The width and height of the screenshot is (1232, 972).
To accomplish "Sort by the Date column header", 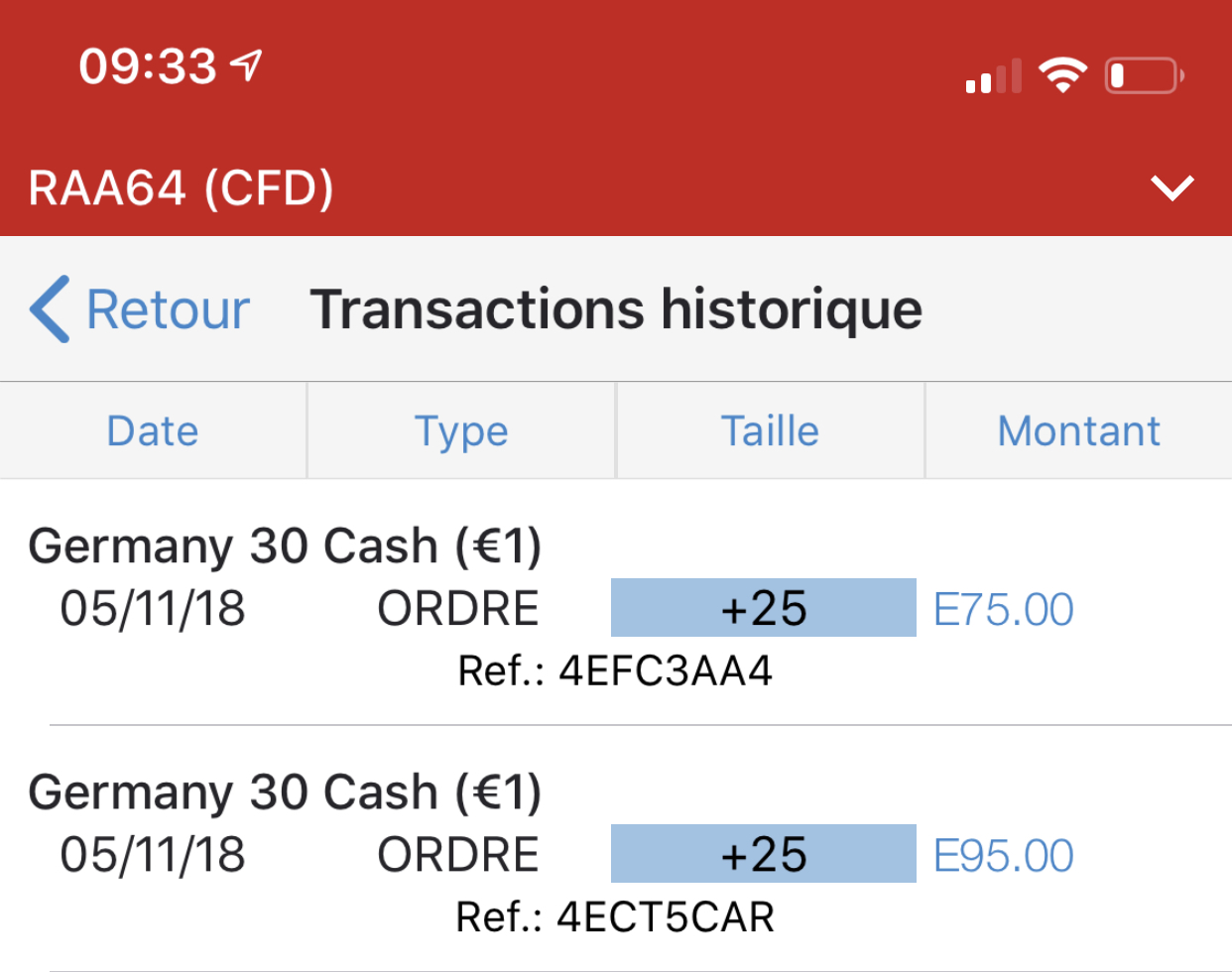I will 153,431.
